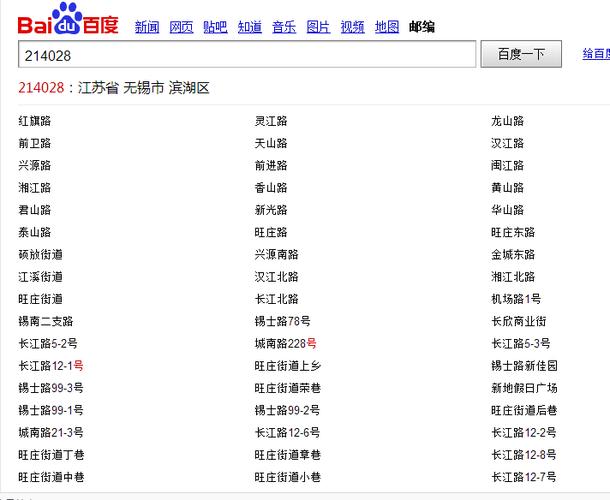Click the 长江路12-1号 entry
This screenshot has height=500, width=610.
click(x=51, y=366)
